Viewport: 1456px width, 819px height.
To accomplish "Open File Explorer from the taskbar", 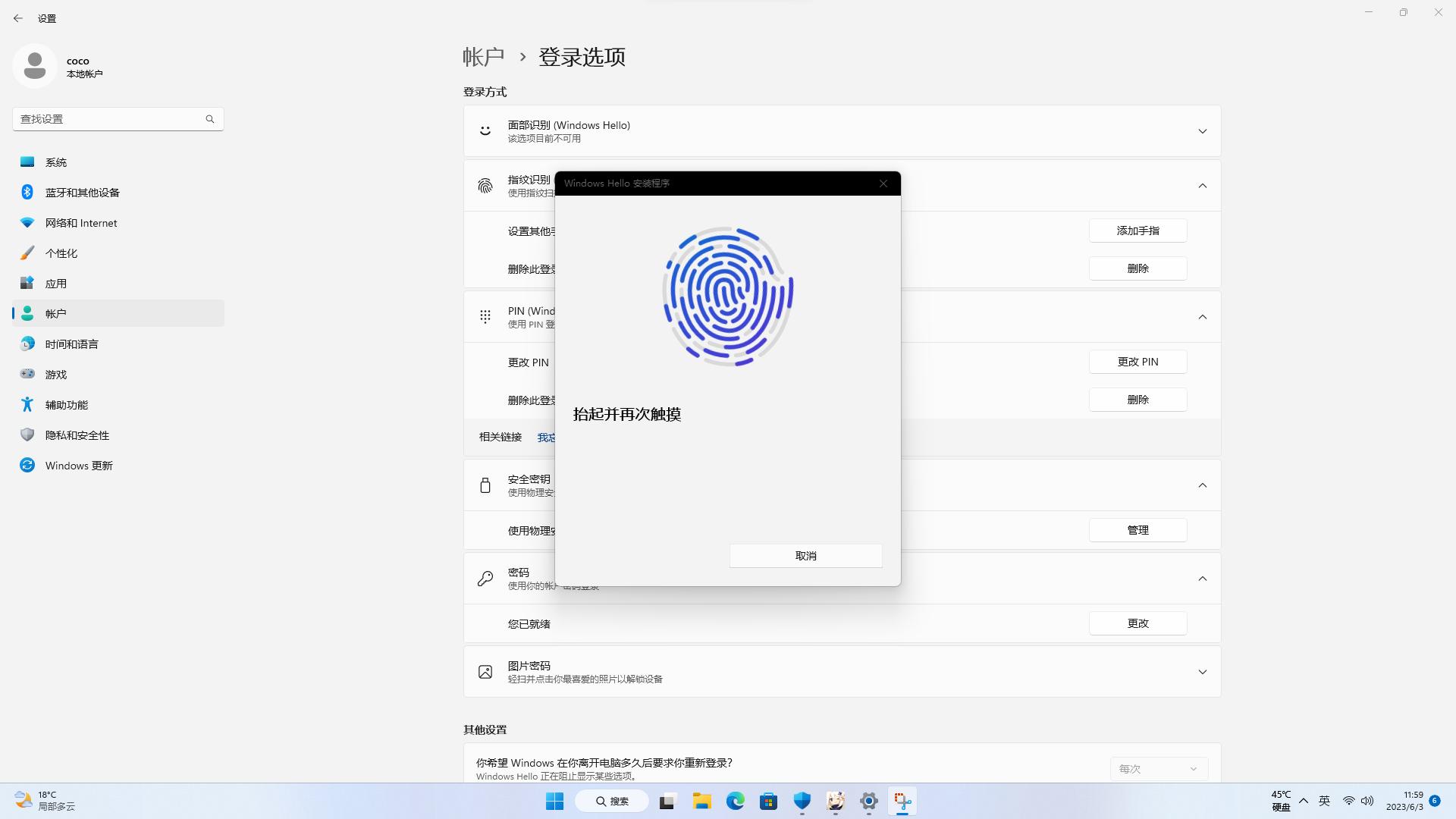I will tap(701, 801).
